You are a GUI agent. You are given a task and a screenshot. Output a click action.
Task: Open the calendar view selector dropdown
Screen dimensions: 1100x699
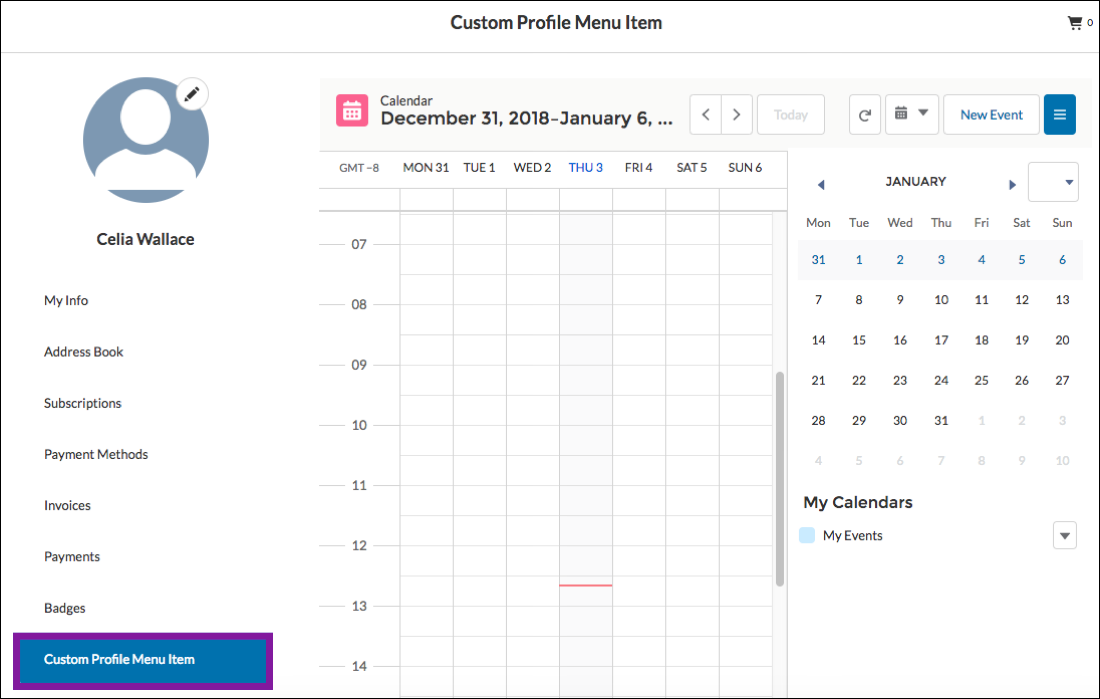pyautogui.click(x=911, y=114)
